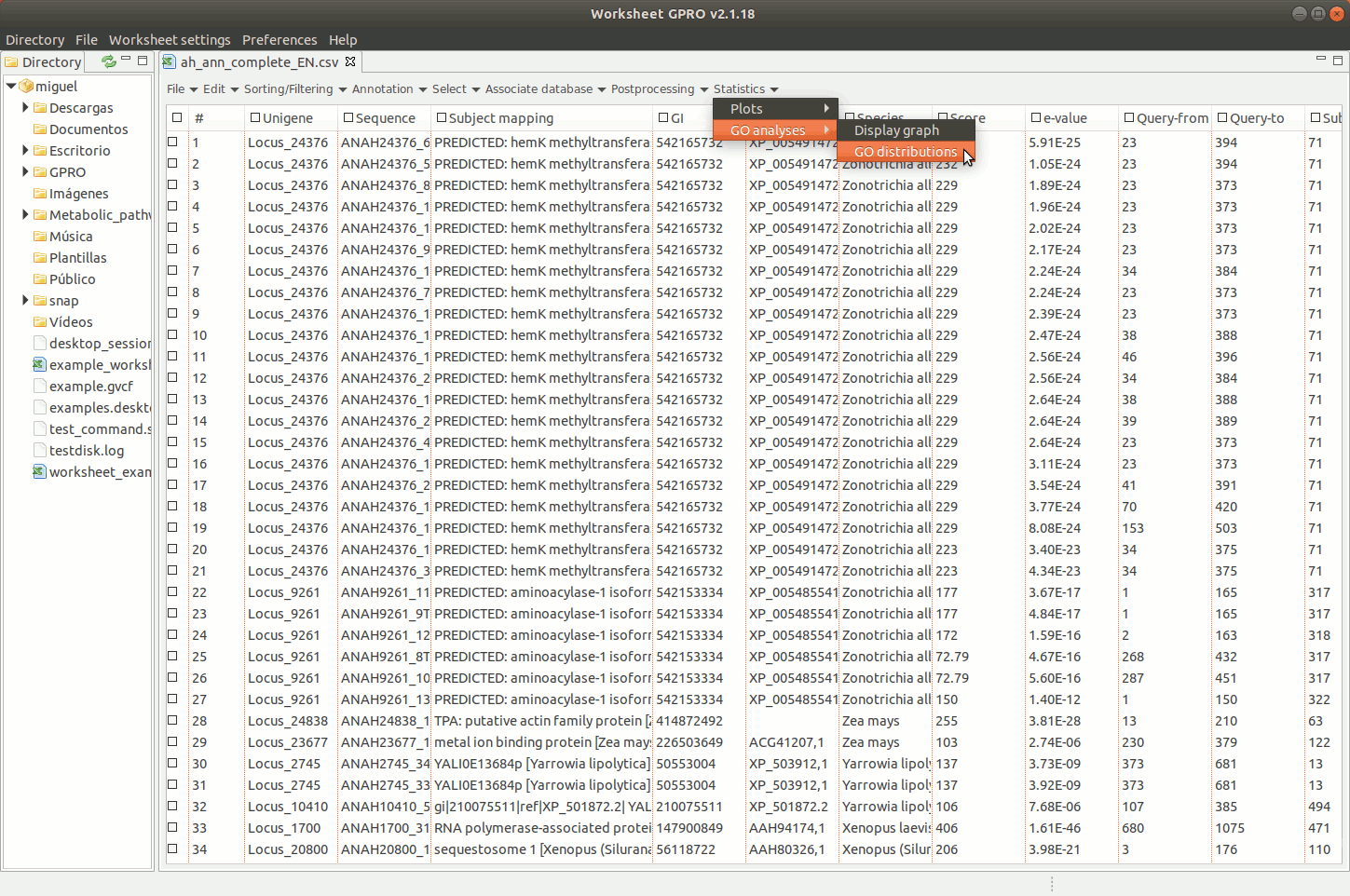
Task: Click the miguel home package icon
Action: pyautogui.click(x=26, y=87)
